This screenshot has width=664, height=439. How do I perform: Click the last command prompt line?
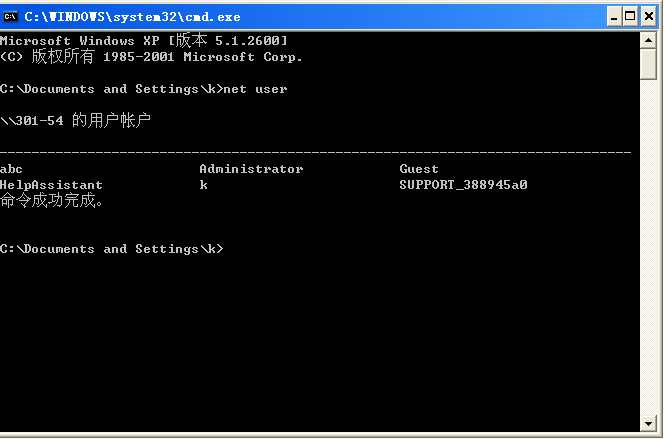[x=111, y=249]
